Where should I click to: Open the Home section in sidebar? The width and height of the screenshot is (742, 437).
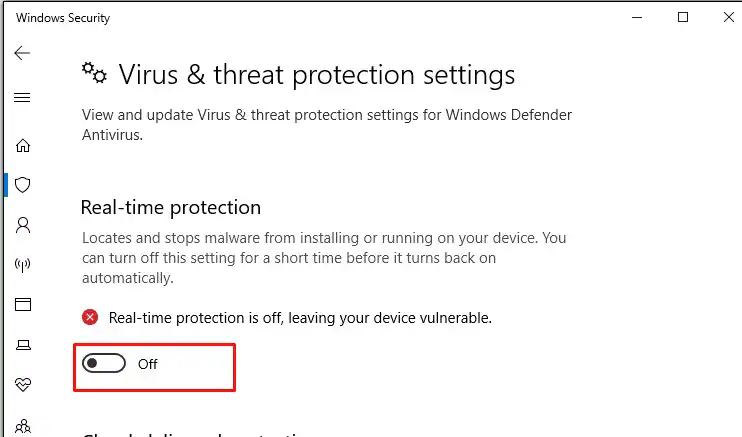(x=22, y=145)
